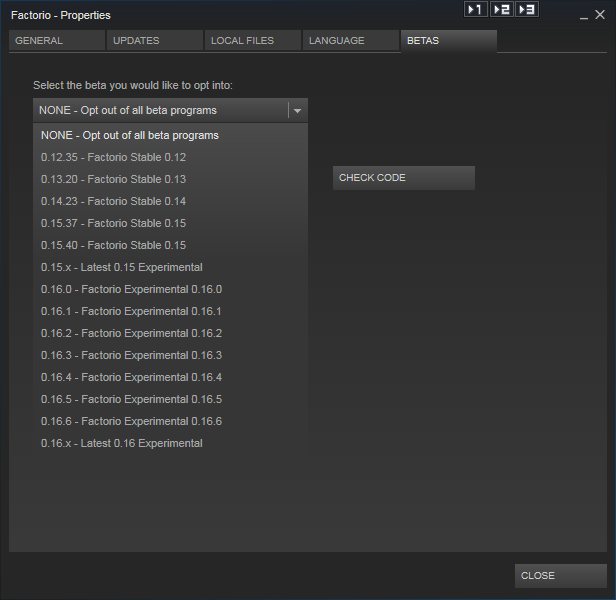Open the UPDATES tab
The width and height of the screenshot is (616, 600).
tap(155, 40)
